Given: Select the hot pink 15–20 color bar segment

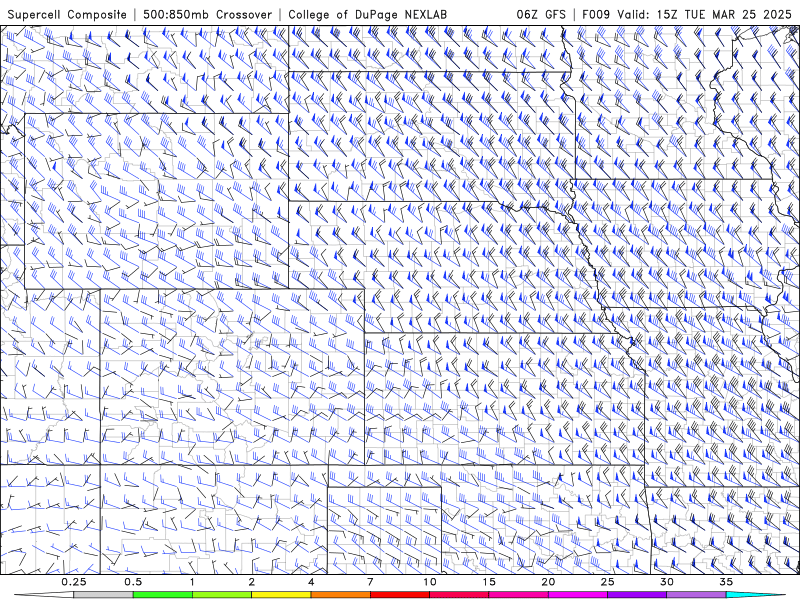Looking at the screenshot, I should pos(518,595).
